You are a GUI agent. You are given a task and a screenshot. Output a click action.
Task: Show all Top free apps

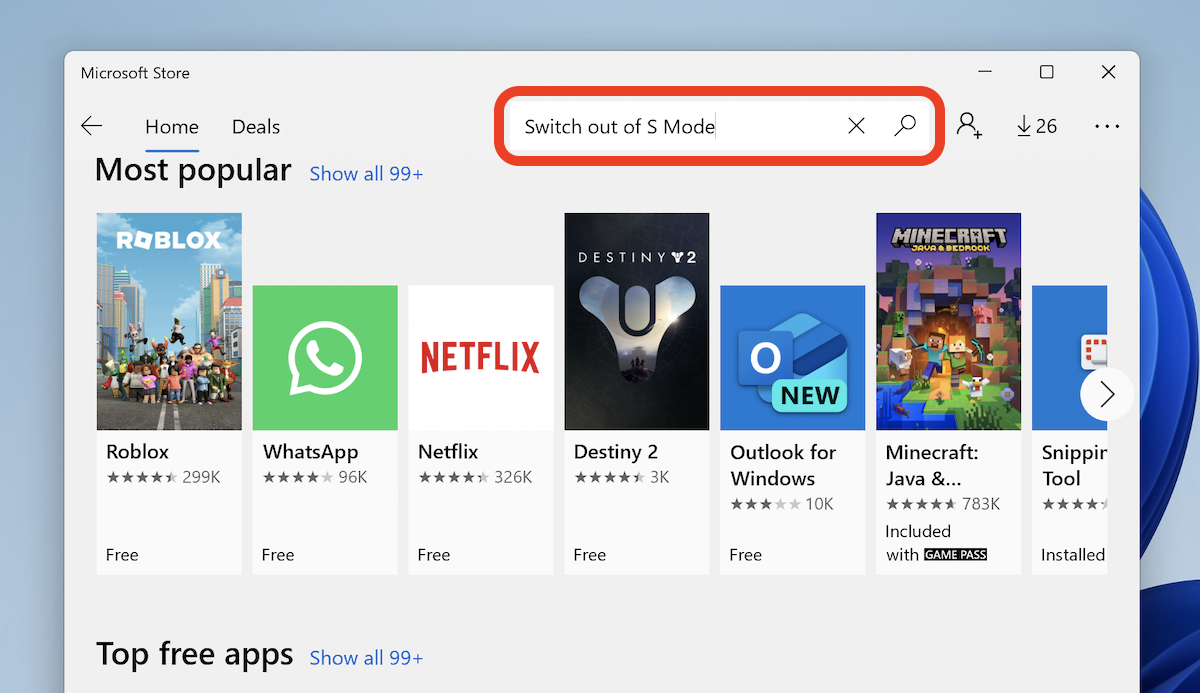pyautogui.click(x=366, y=657)
